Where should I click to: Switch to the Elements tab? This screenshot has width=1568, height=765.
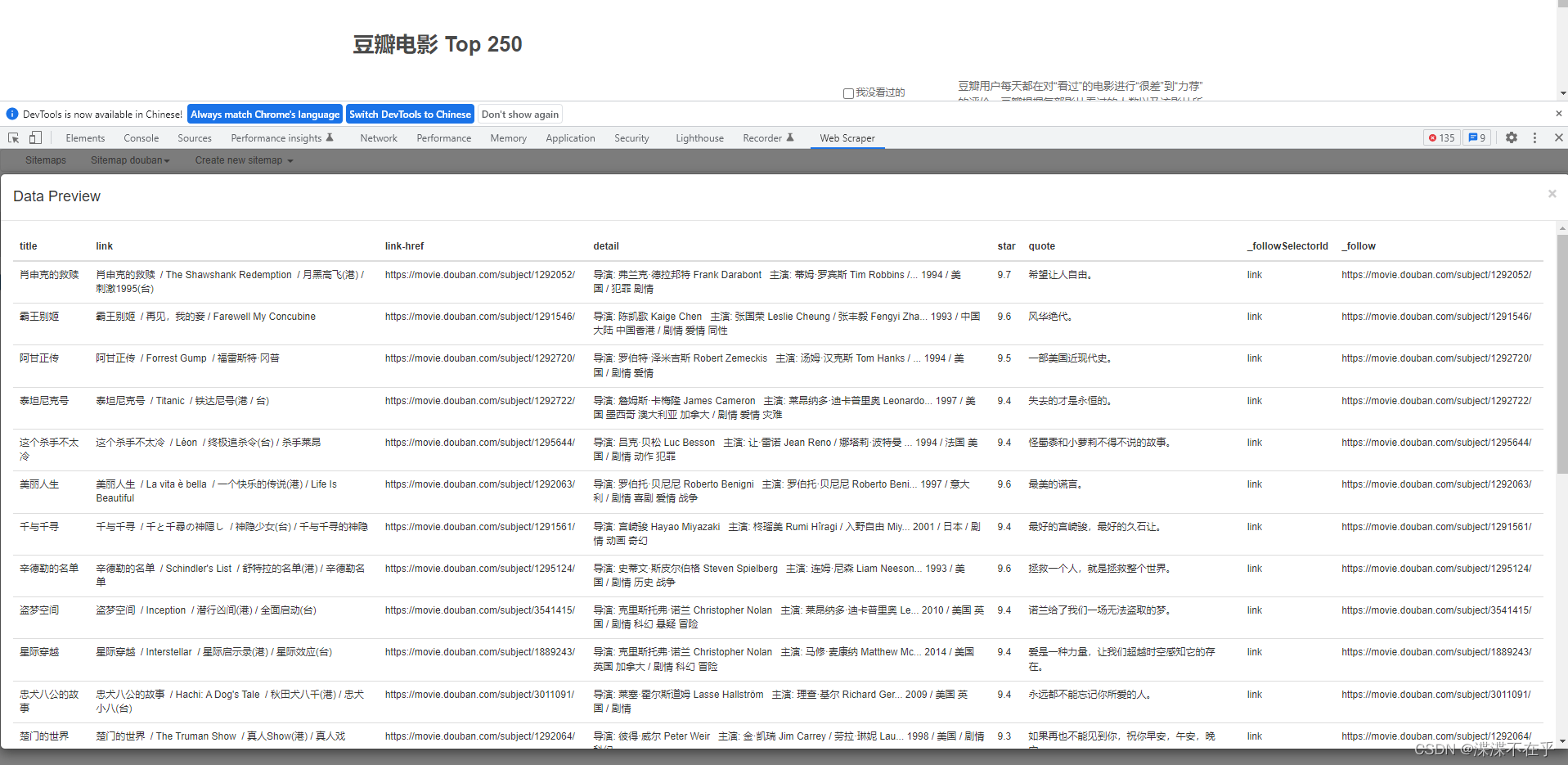85,138
